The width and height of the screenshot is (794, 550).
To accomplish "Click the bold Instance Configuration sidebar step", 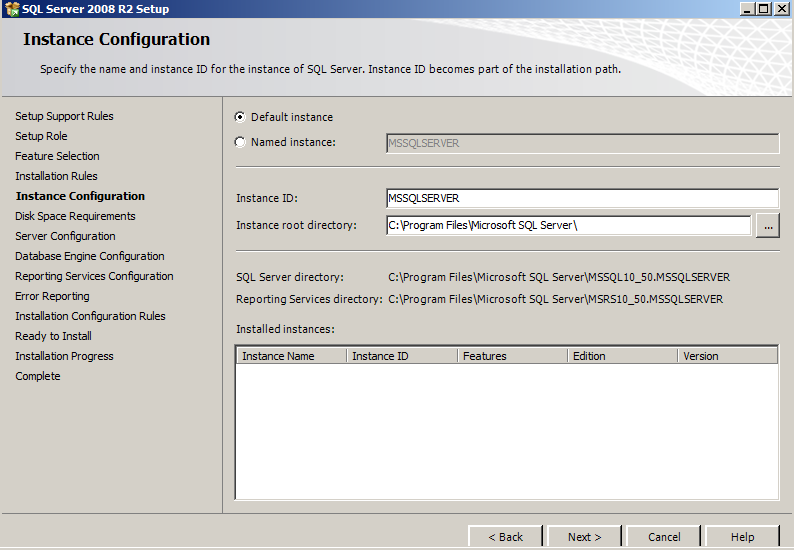I will click(x=81, y=196).
